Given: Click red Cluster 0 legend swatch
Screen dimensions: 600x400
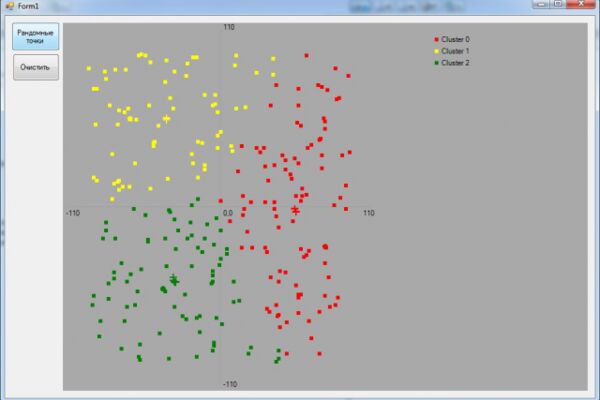Looking at the screenshot, I should coord(436,39).
